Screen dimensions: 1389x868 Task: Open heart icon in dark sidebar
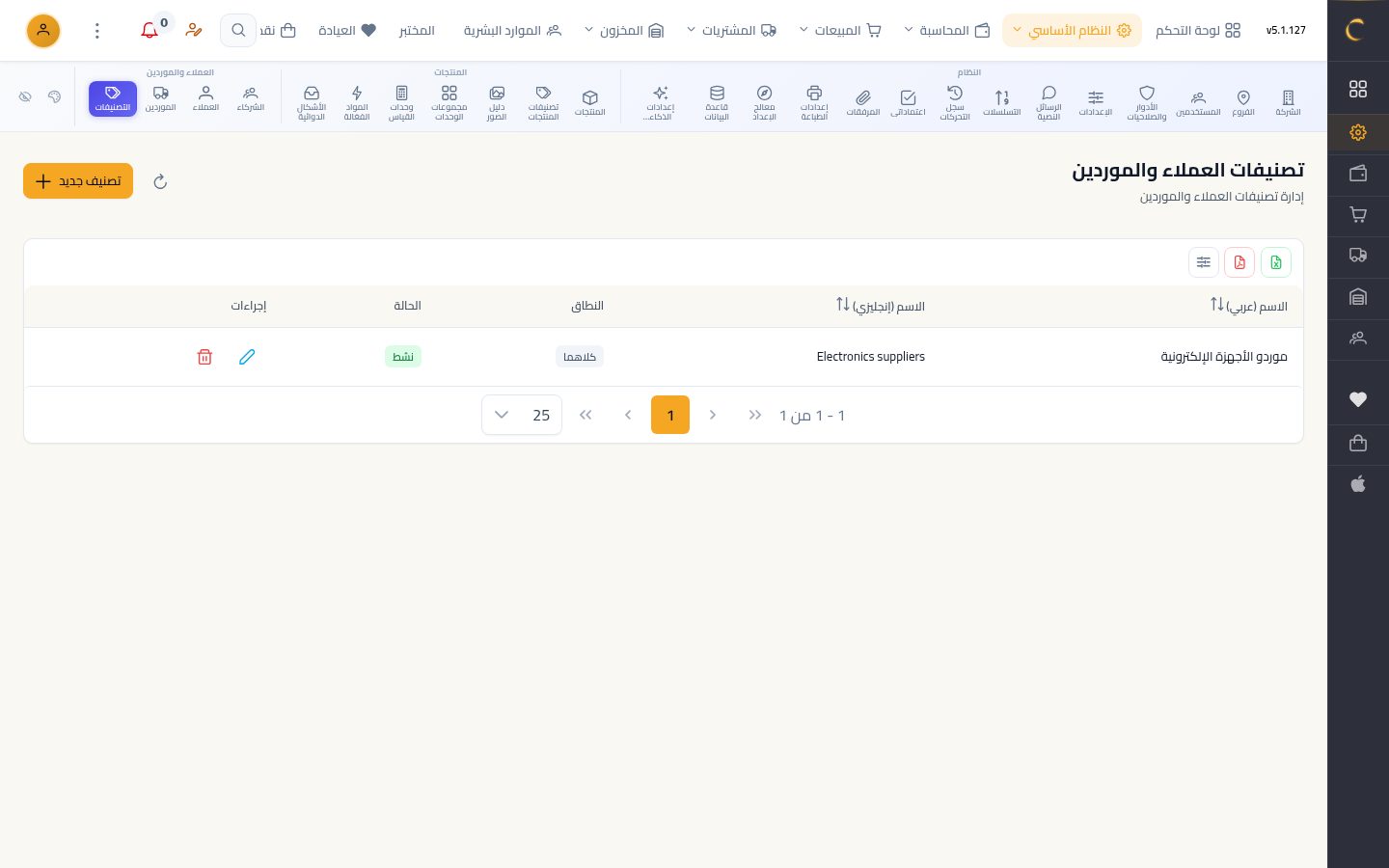point(1358,399)
